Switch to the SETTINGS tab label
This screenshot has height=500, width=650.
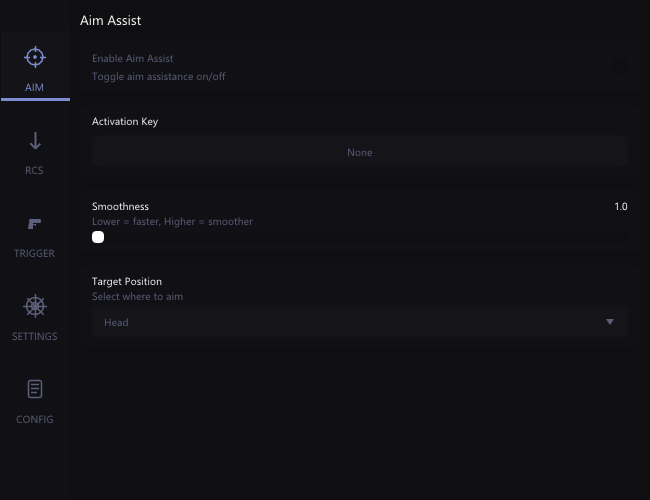(35, 336)
